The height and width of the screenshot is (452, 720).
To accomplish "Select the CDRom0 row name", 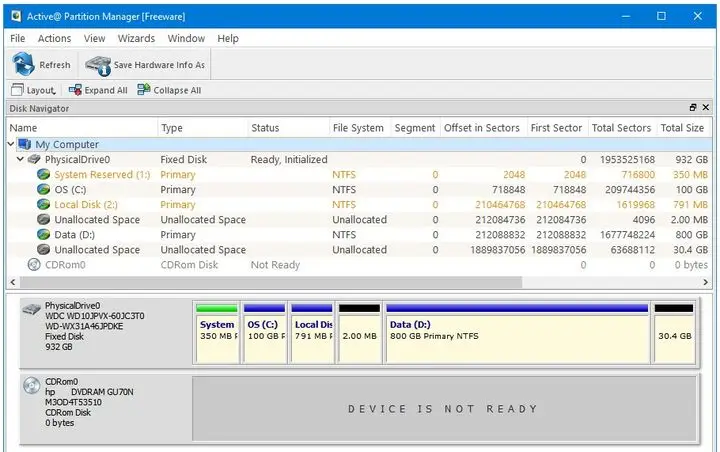I will [65, 265].
